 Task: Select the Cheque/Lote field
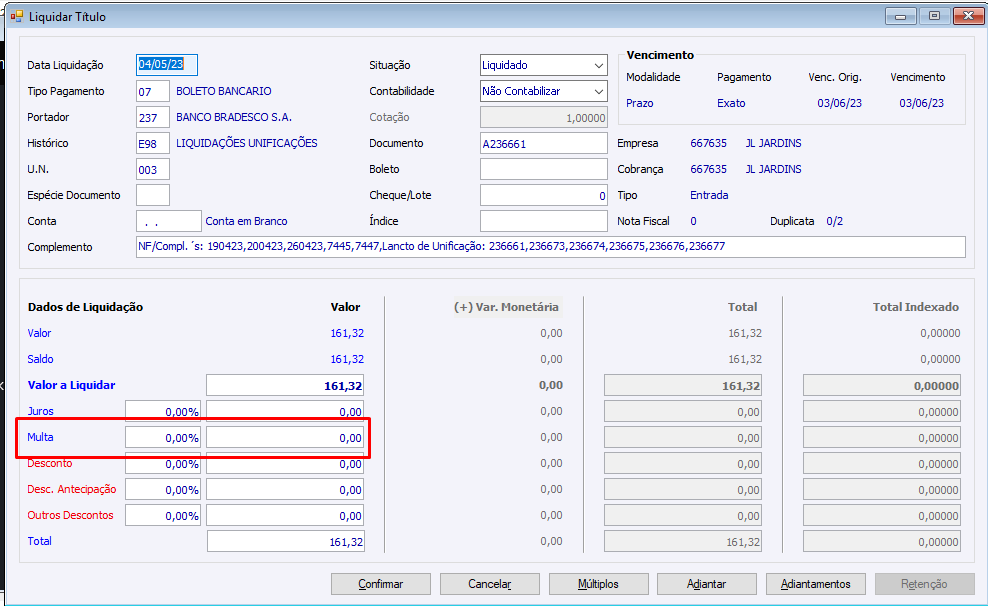[543, 196]
